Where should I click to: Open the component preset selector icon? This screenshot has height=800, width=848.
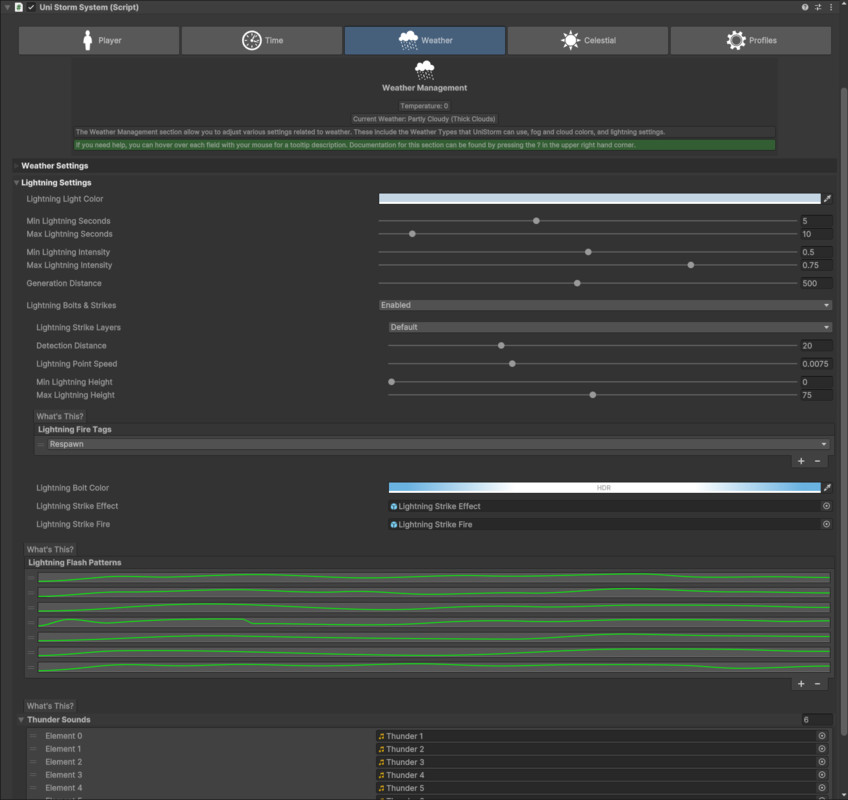pos(818,7)
